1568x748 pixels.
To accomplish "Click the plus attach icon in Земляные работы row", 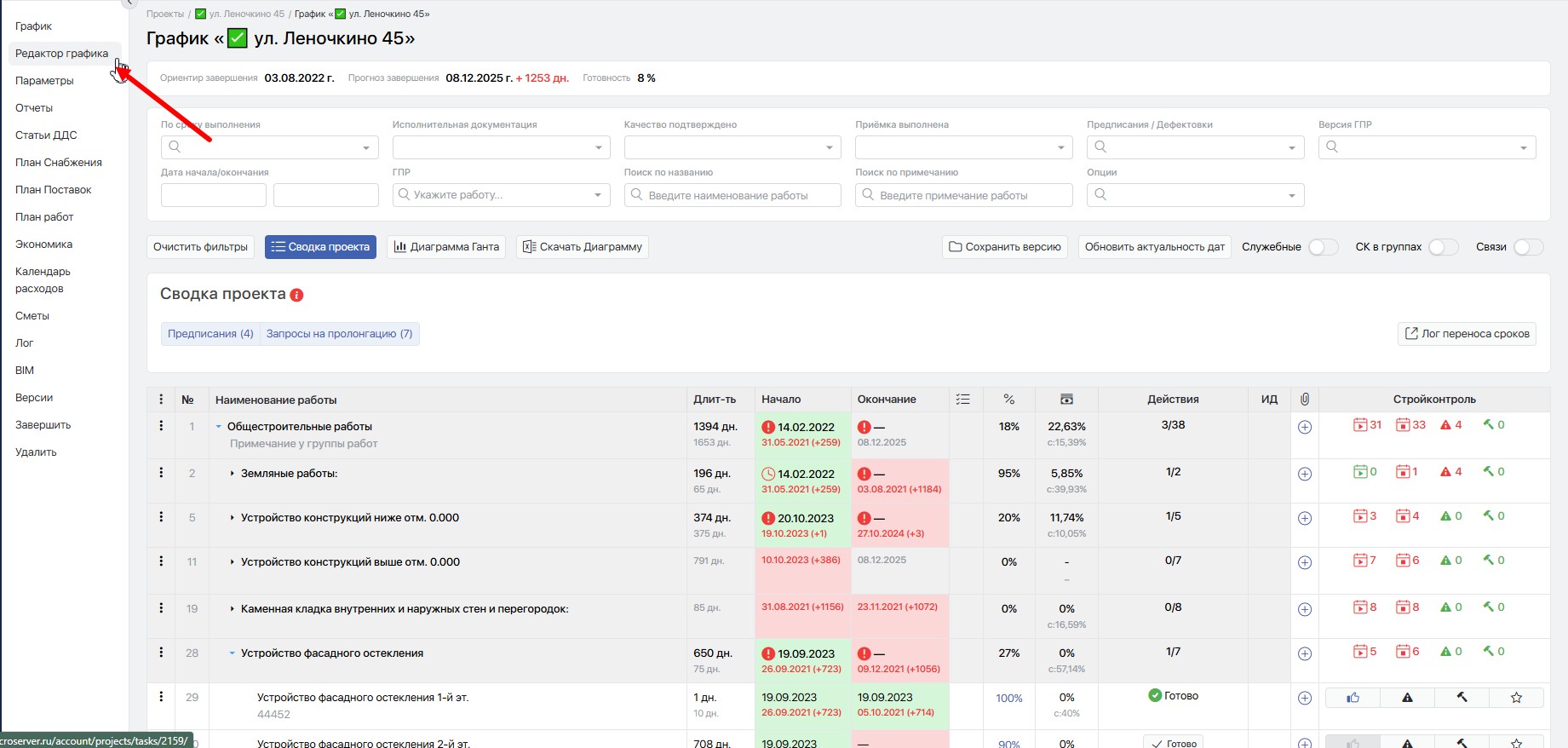I will (x=1305, y=474).
